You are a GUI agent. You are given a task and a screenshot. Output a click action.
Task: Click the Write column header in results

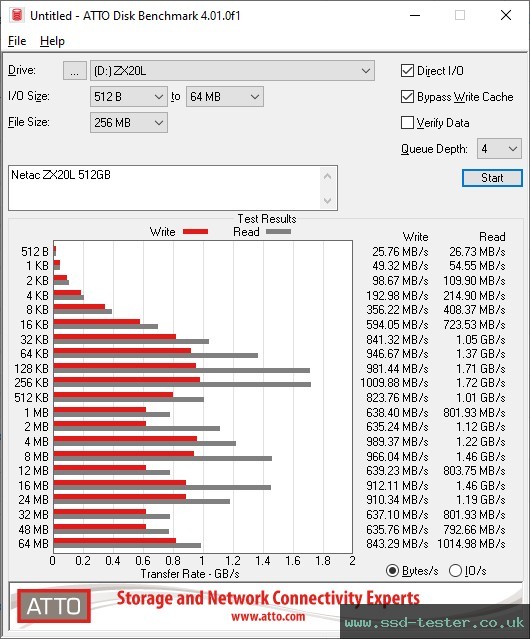click(x=416, y=237)
